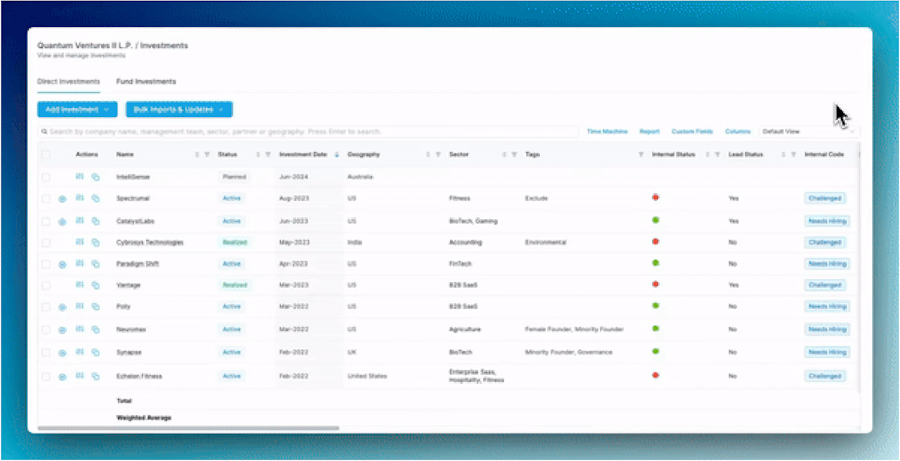Screen dimensions: 900x461
Task: Check the Echelon Fitness row checkbox
Action: click(x=46, y=377)
